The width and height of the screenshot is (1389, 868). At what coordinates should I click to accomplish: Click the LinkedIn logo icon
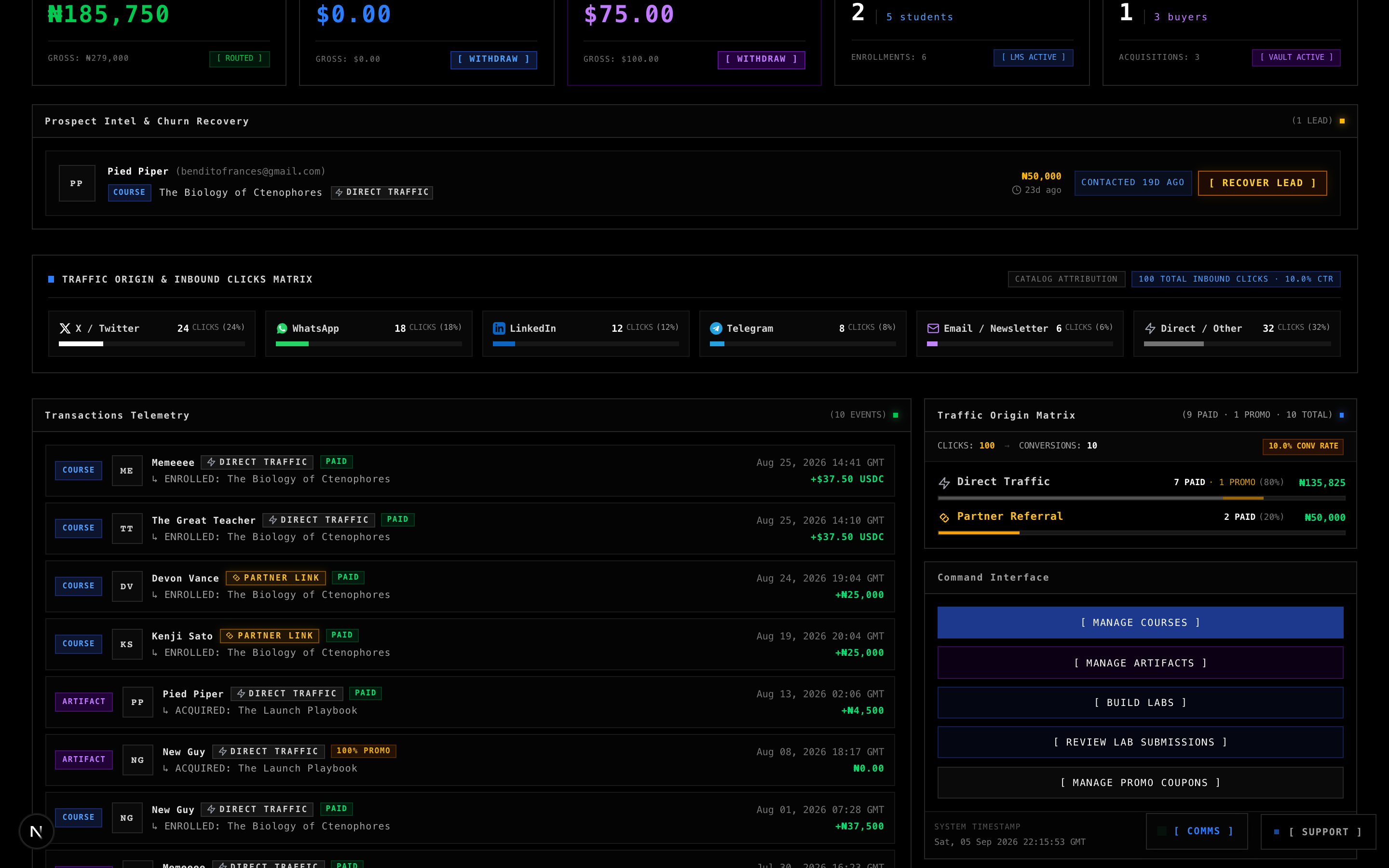499,328
